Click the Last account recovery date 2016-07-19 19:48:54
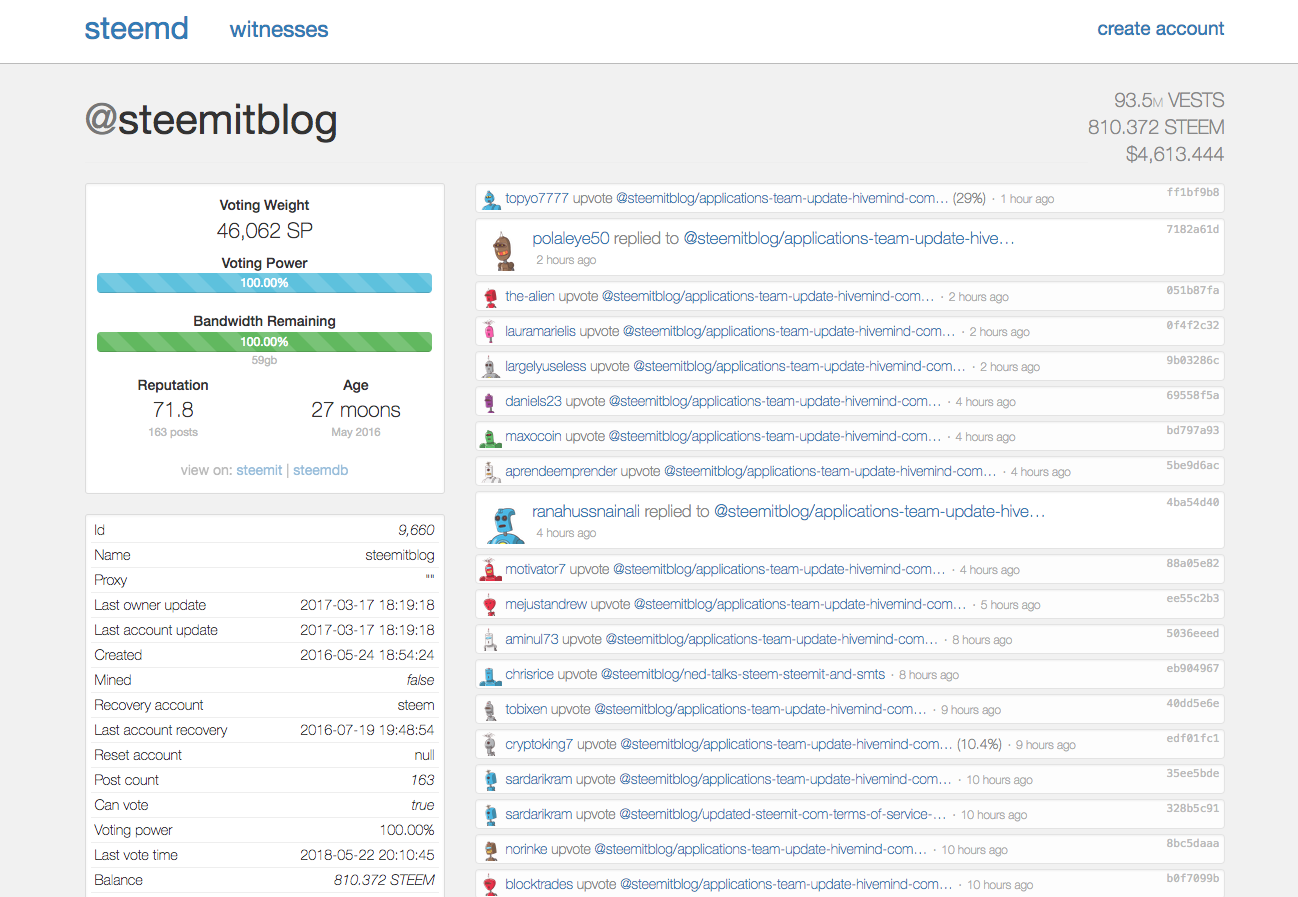The width and height of the screenshot is (1298, 897). coord(367,730)
